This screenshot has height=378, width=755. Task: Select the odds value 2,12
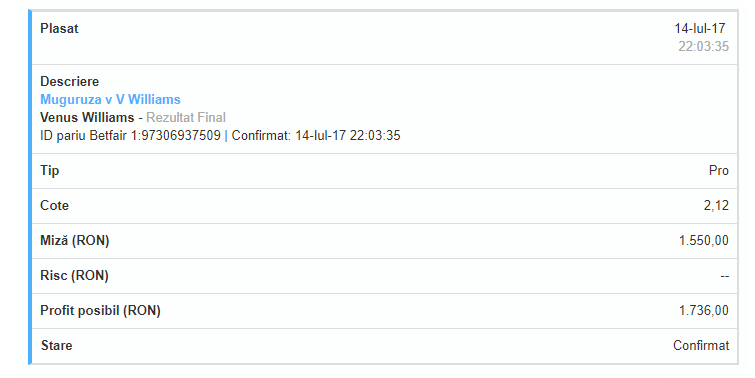[x=716, y=206]
